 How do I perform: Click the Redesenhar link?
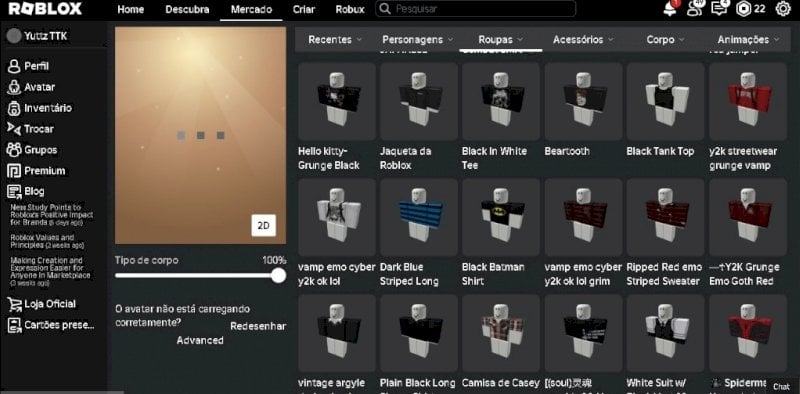click(x=258, y=326)
